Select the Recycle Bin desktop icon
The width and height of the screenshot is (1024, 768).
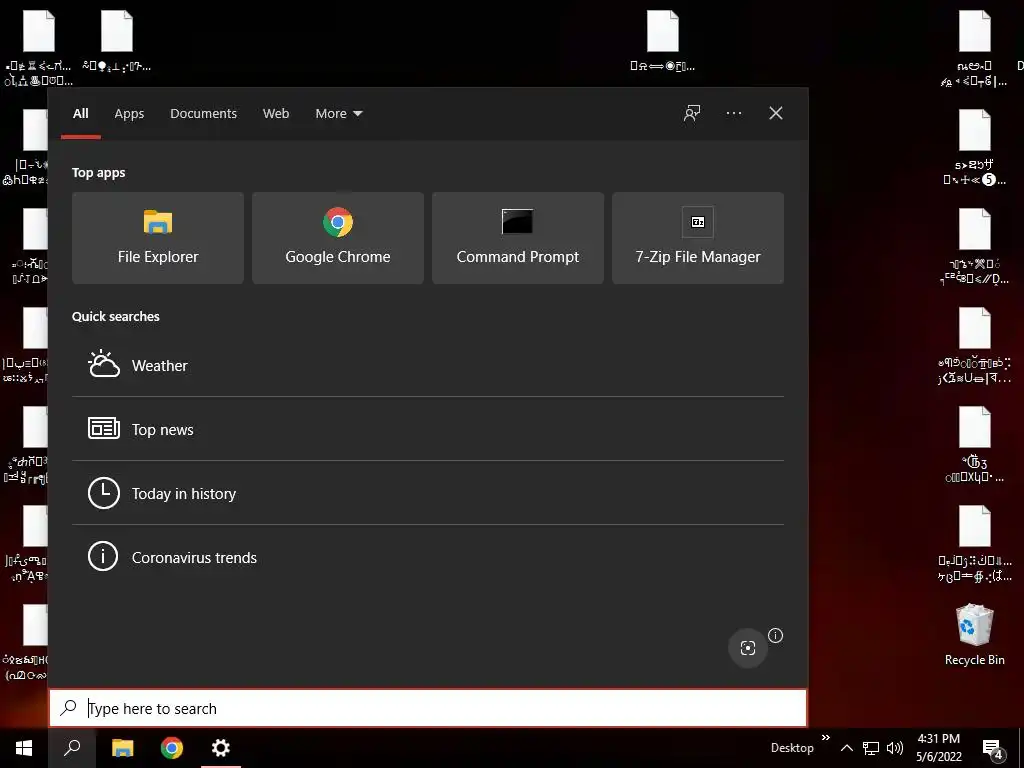[x=974, y=635]
